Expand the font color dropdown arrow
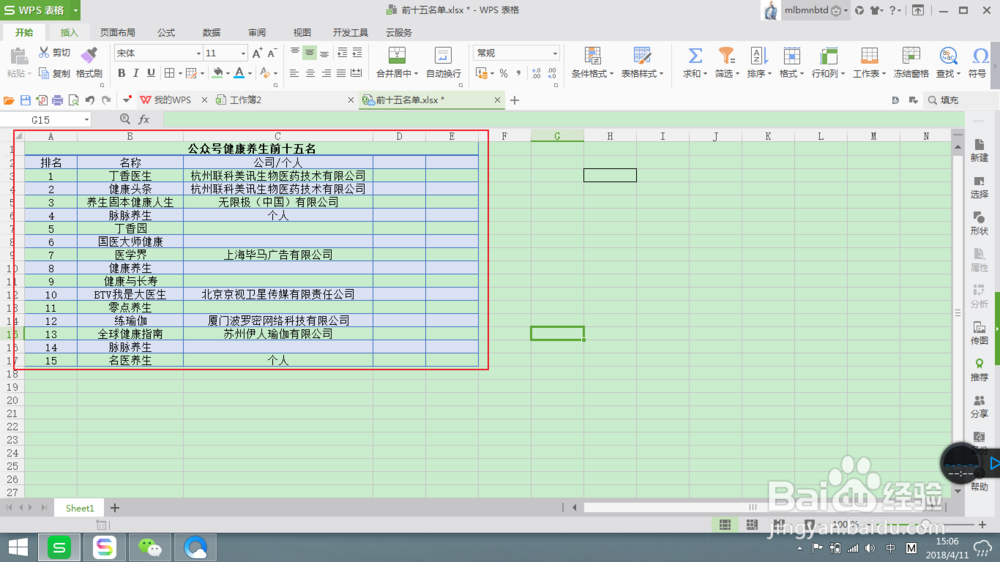The image size is (1000, 562). (249, 74)
